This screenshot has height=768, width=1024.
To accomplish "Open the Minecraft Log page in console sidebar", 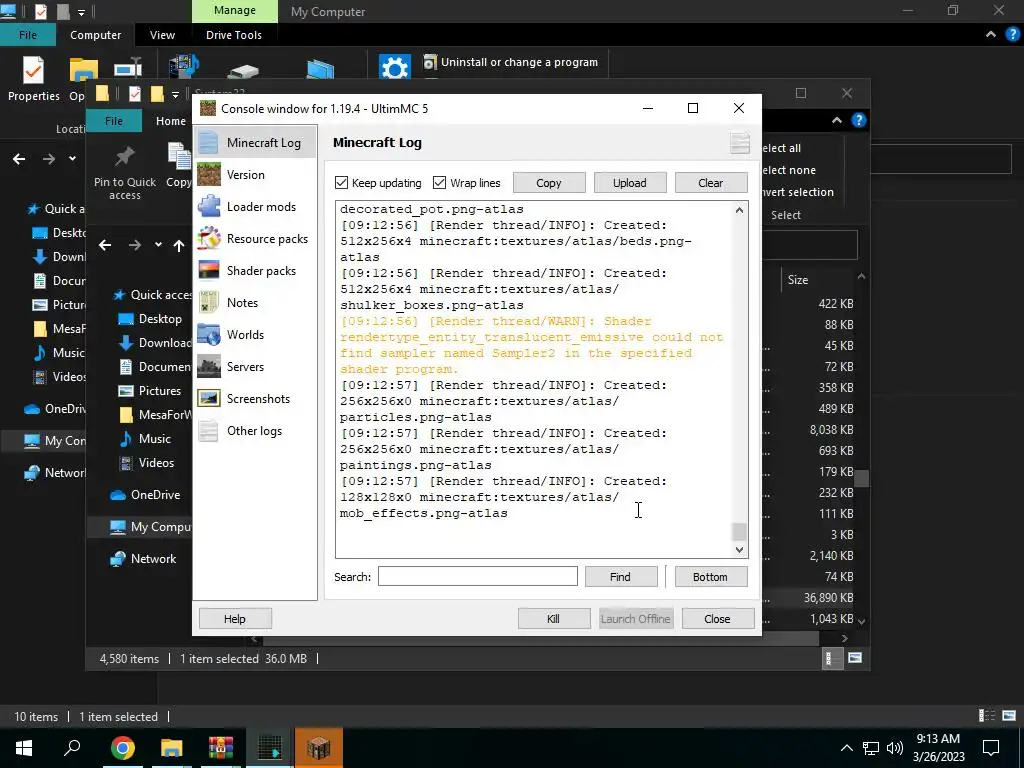I will (x=255, y=142).
